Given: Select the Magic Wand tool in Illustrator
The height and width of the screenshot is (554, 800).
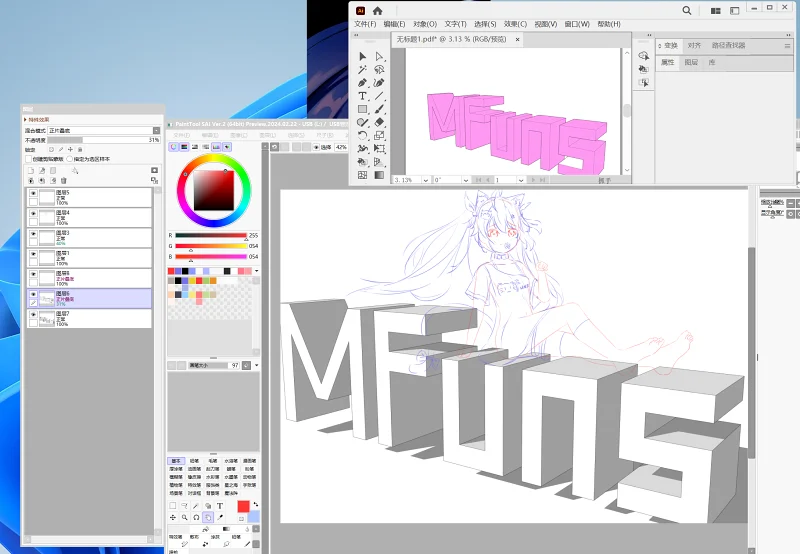Looking at the screenshot, I should click(x=362, y=69).
